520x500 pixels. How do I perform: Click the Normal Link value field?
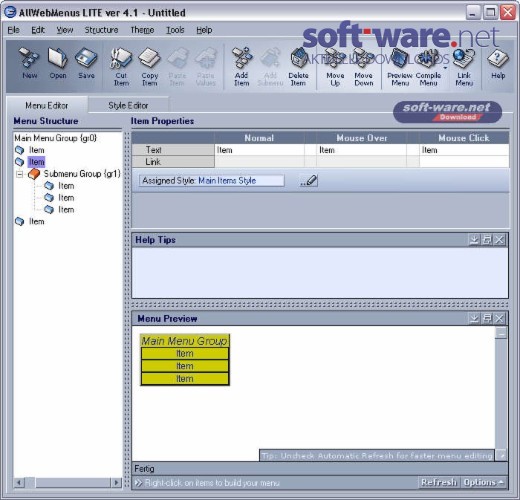pos(259,162)
